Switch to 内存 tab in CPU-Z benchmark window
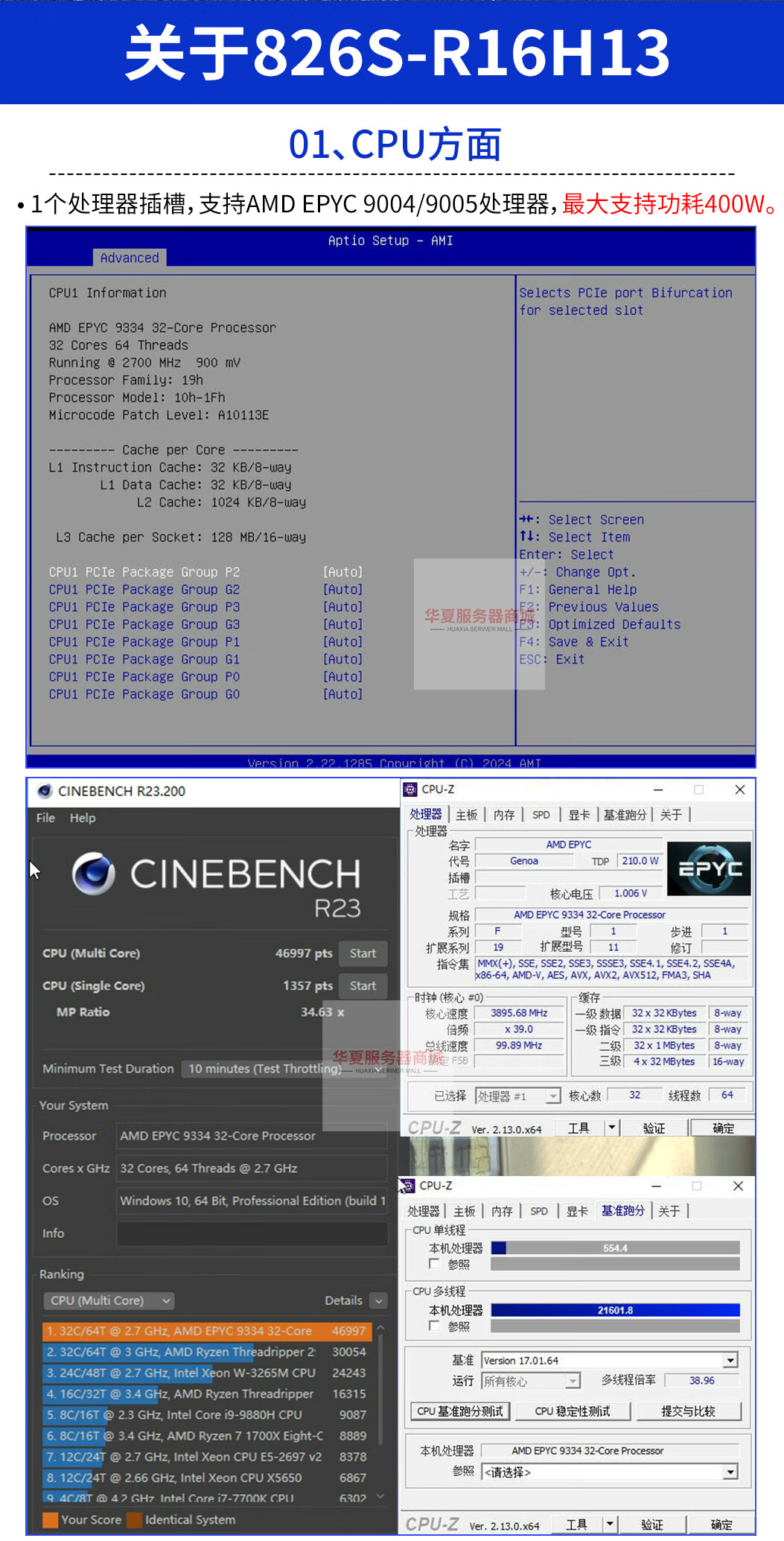784x1541 pixels. [x=502, y=1211]
